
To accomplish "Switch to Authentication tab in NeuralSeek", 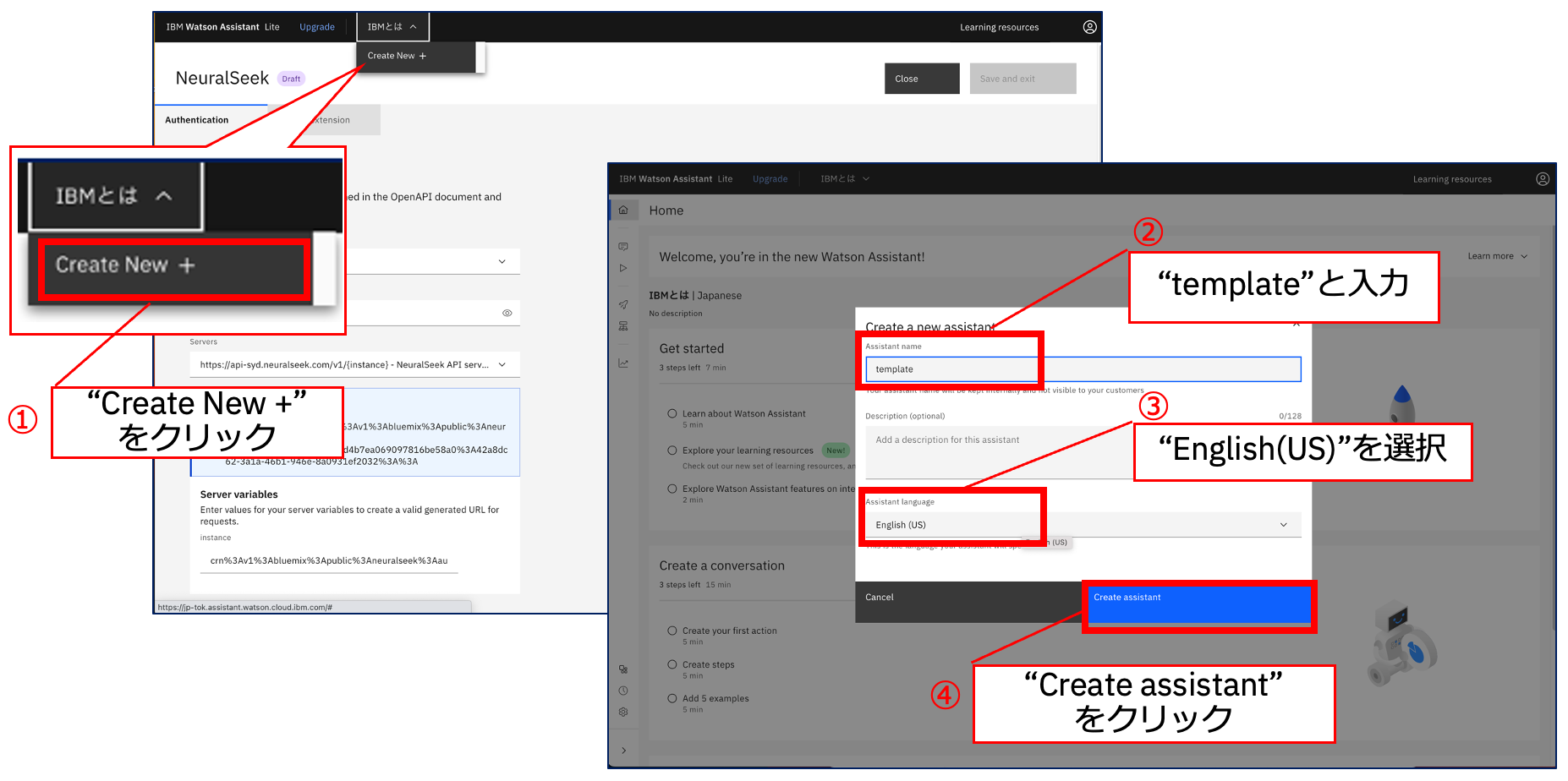I will click(x=197, y=120).
